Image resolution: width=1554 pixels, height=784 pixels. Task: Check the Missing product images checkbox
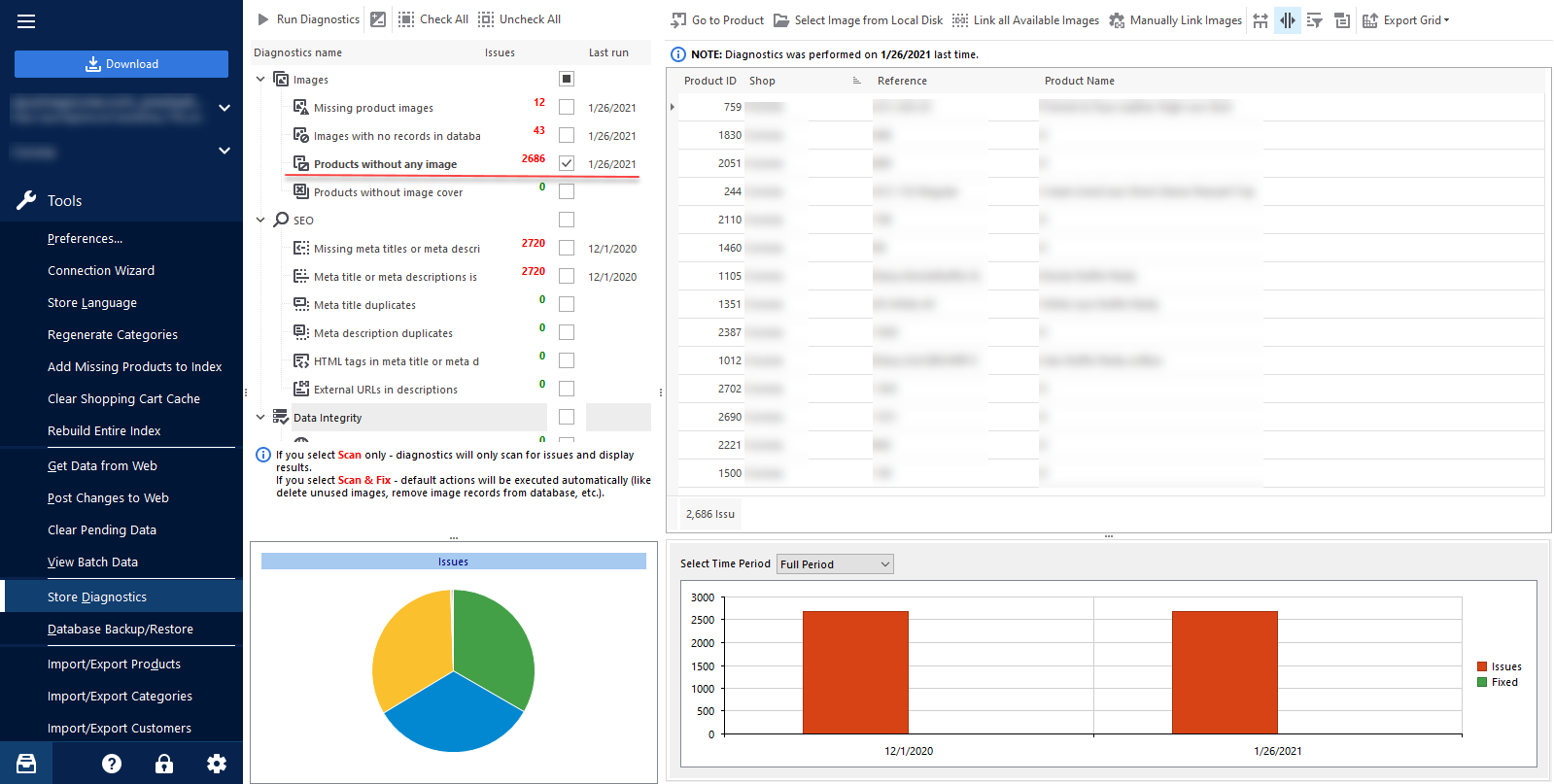(567, 107)
